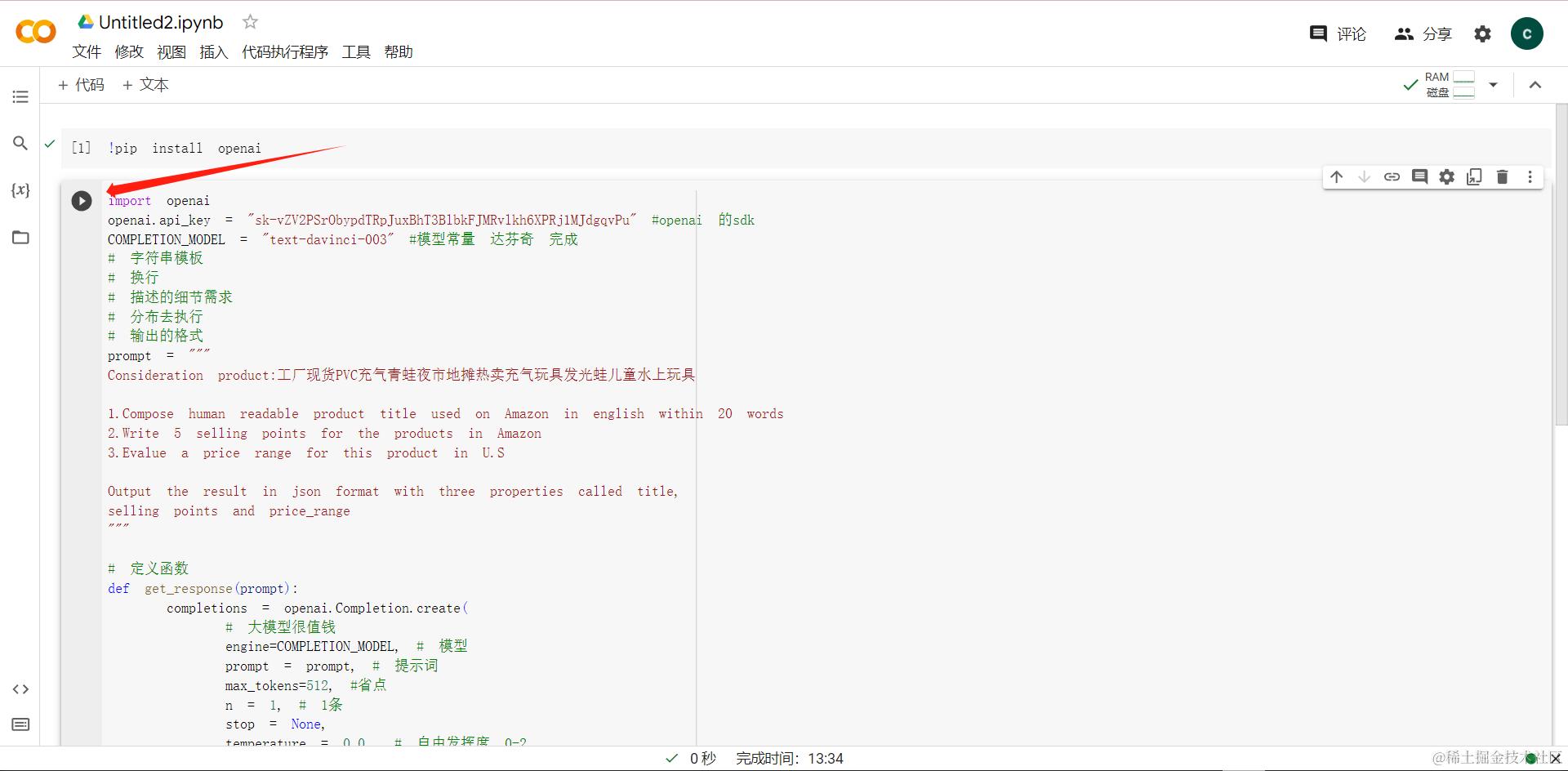Open settings gear in the header
The height and width of the screenshot is (771, 1568).
[x=1482, y=33]
